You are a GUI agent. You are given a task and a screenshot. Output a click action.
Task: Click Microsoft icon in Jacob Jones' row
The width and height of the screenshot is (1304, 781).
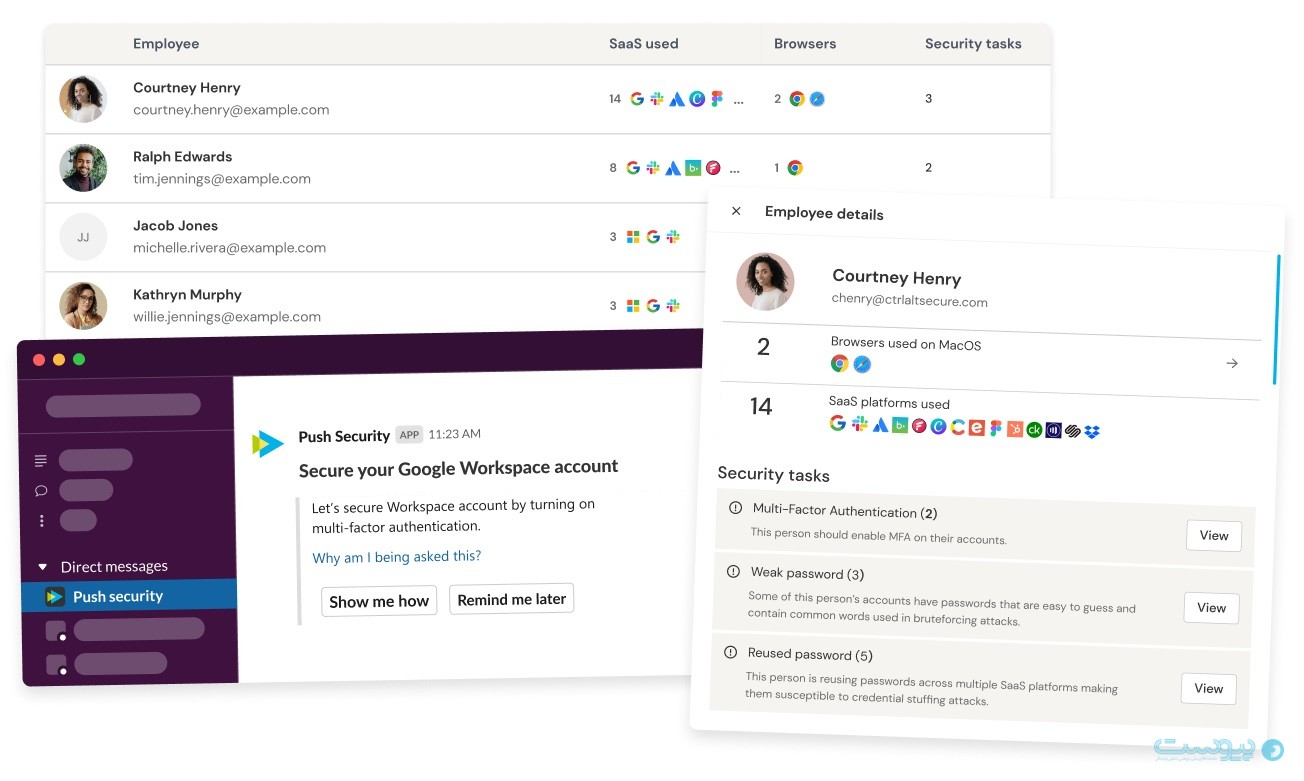coord(633,237)
